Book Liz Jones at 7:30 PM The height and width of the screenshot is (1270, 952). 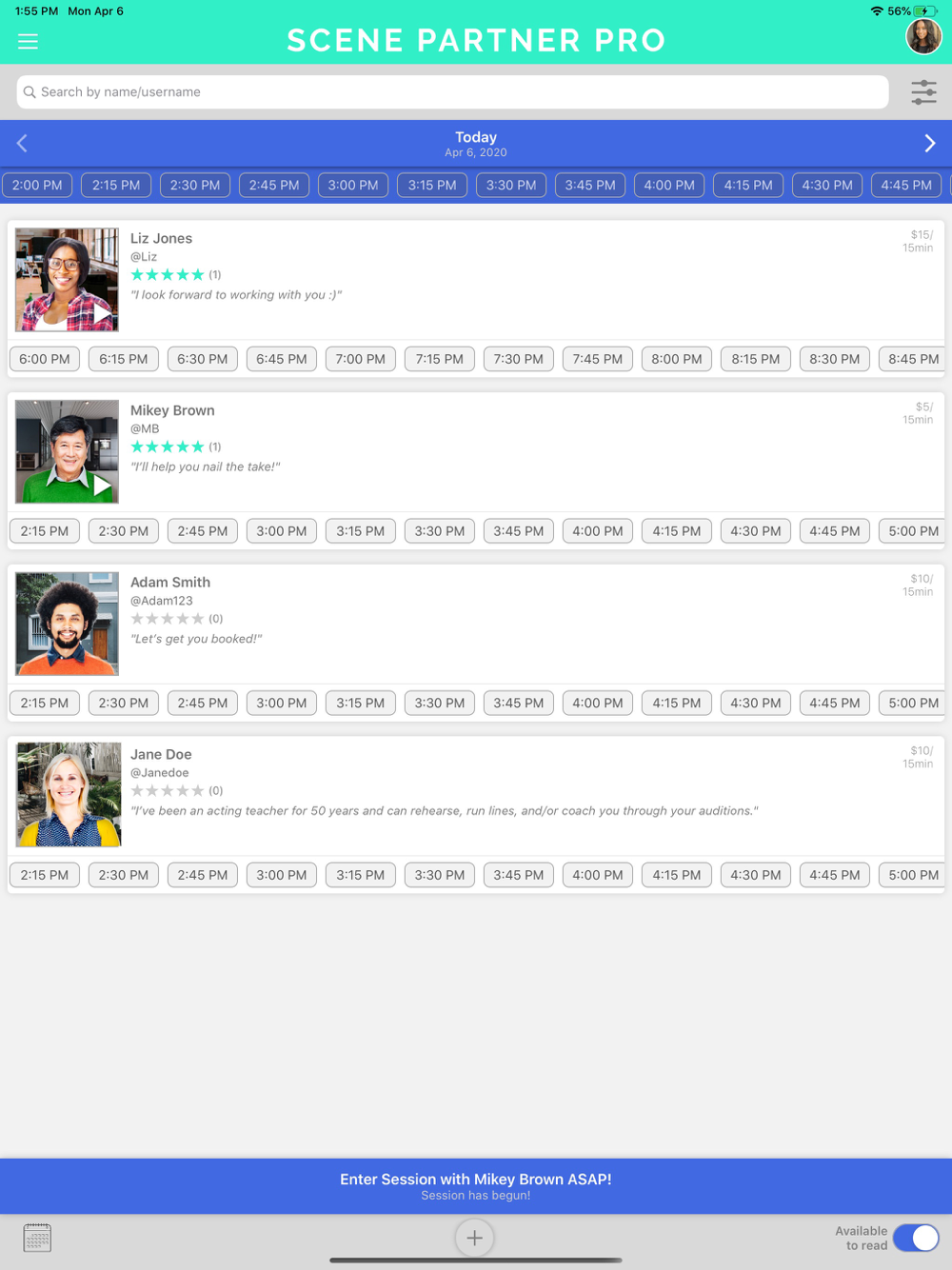point(519,359)
